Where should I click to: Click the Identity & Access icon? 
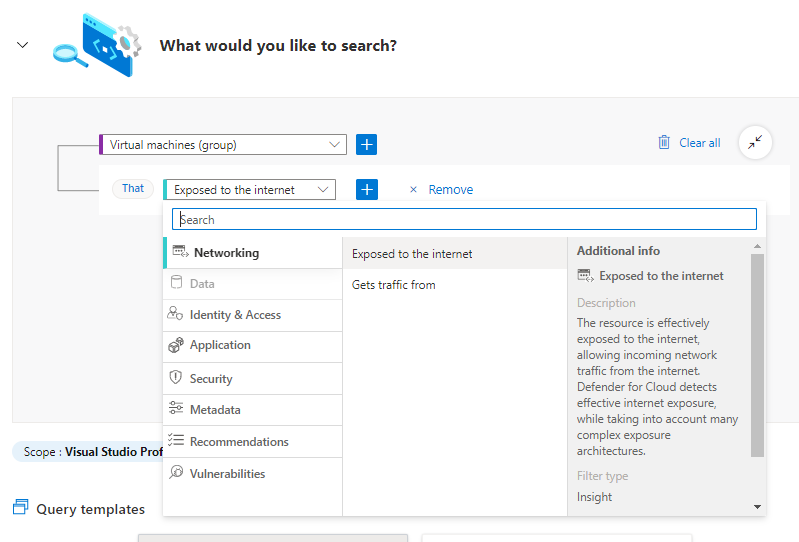[x=176, y=314]
